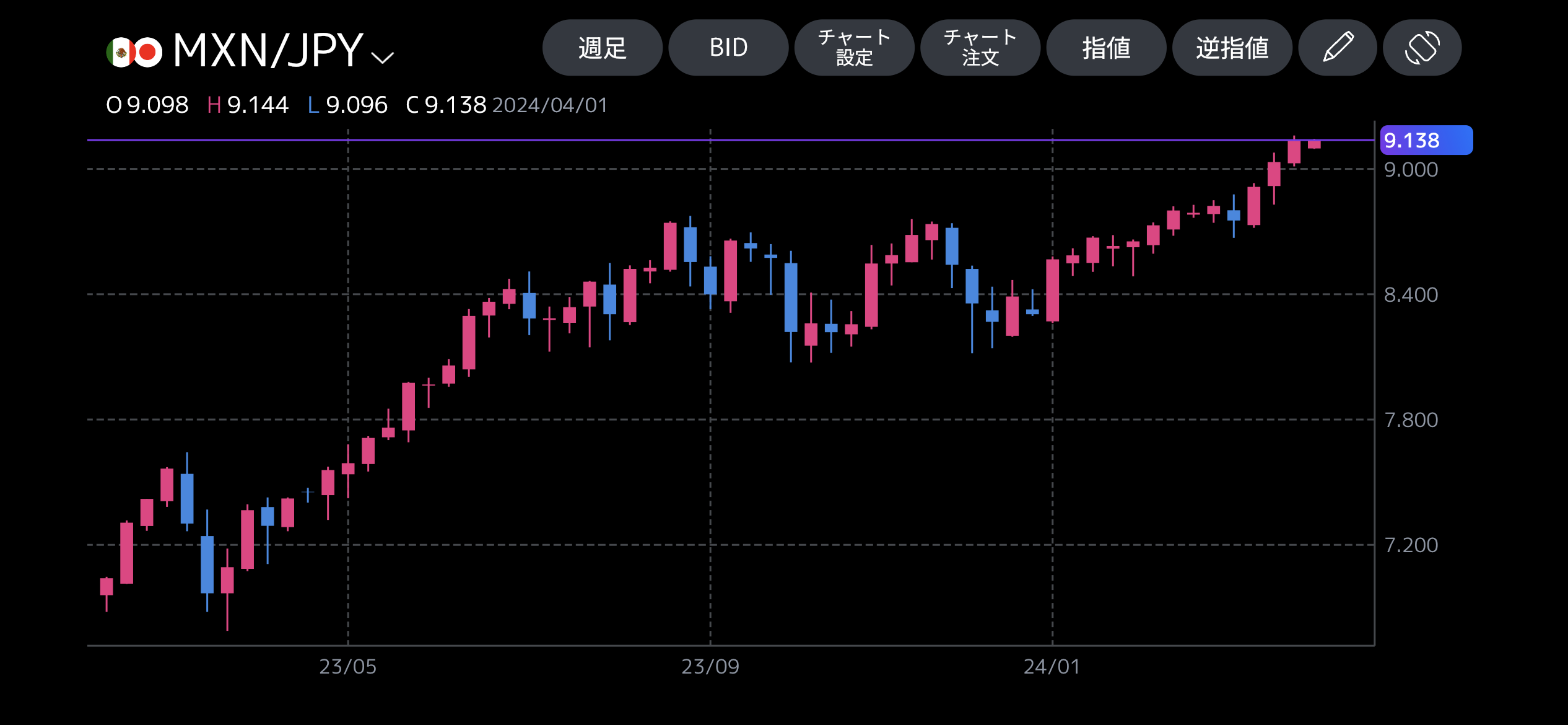Tap the low value L 9.096
The width and height of the screenshot is (1568, 725).
(347, 105)
